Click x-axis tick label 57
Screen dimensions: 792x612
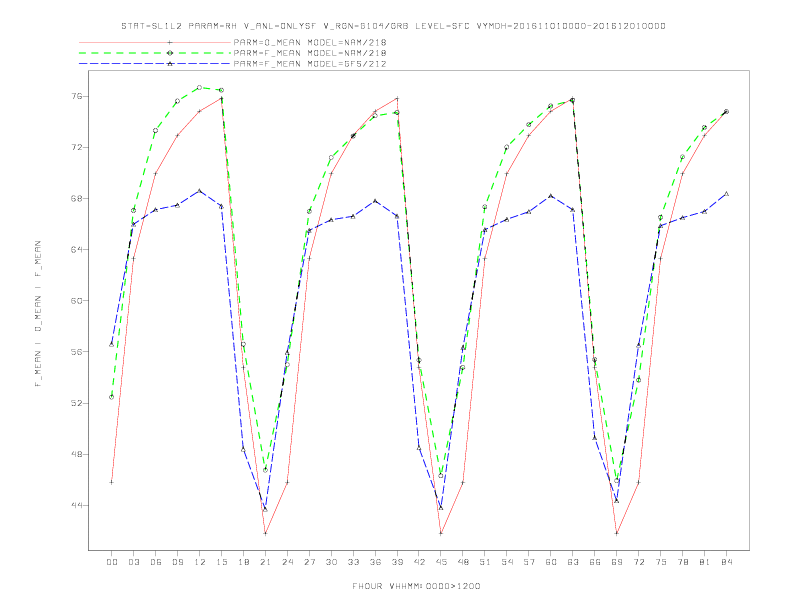[x=529, y=562]
